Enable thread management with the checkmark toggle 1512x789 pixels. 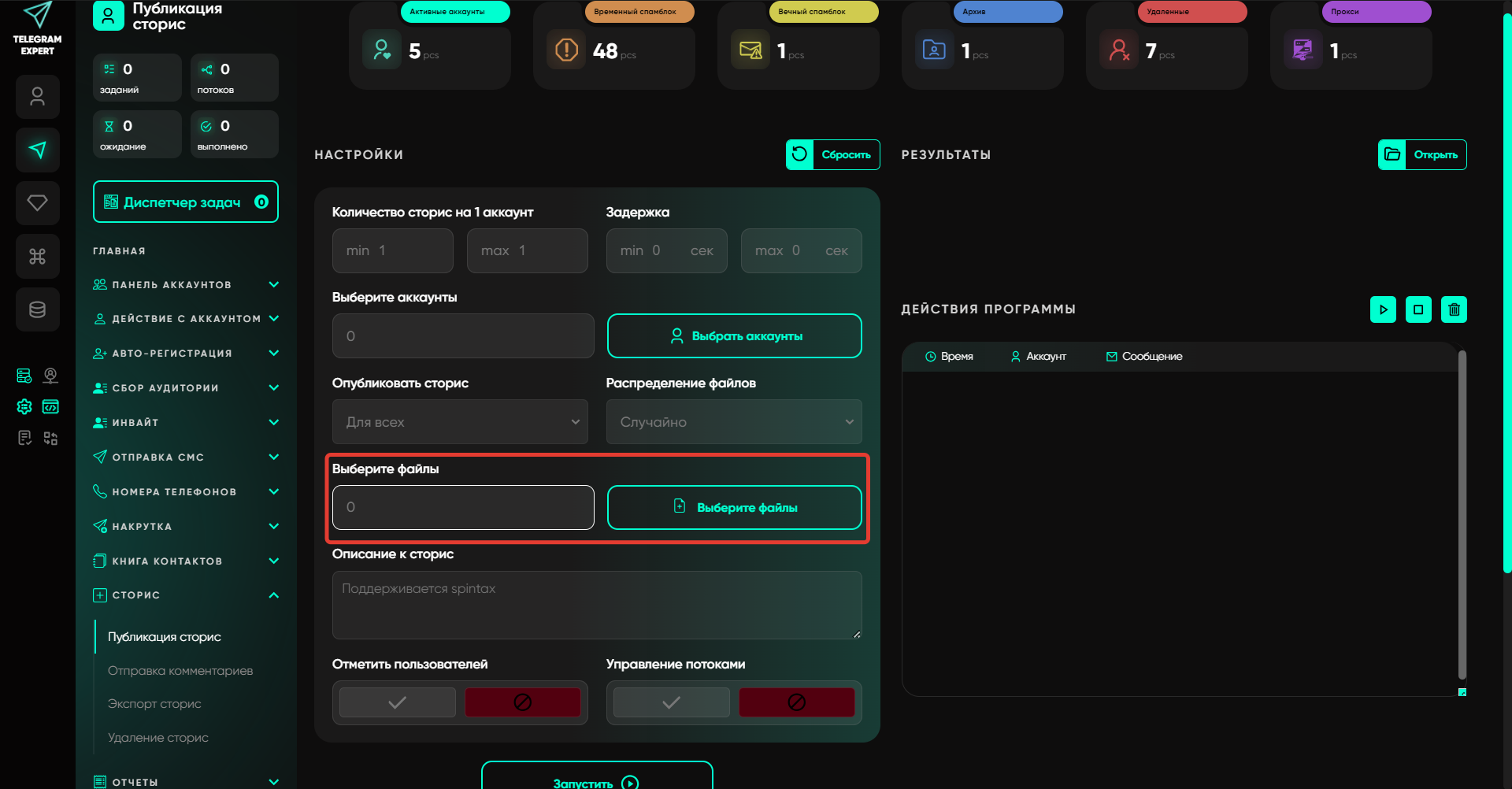point(671,702)
